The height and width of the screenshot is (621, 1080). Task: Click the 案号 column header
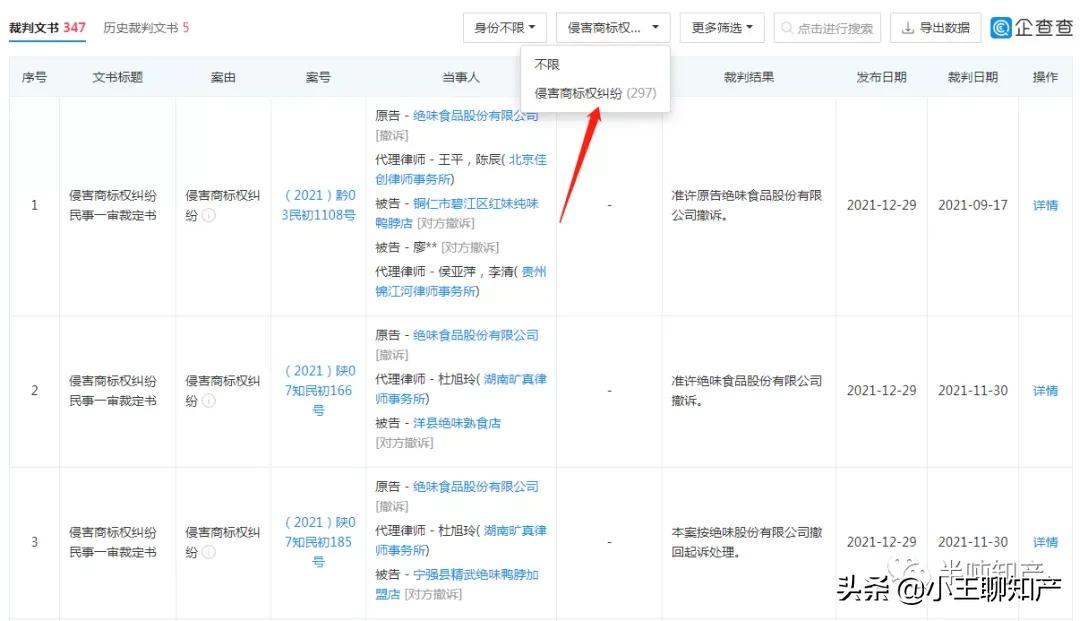[x=318, y=77]
